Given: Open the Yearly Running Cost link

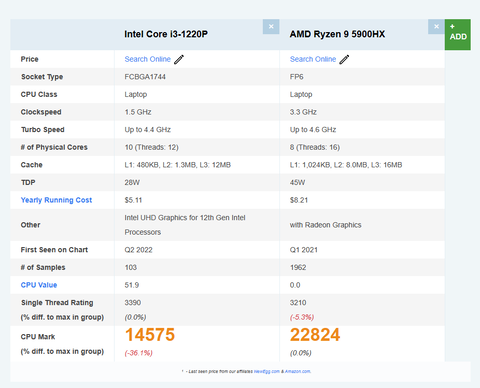Looking at the screenshot, I should tap(56, 200).
